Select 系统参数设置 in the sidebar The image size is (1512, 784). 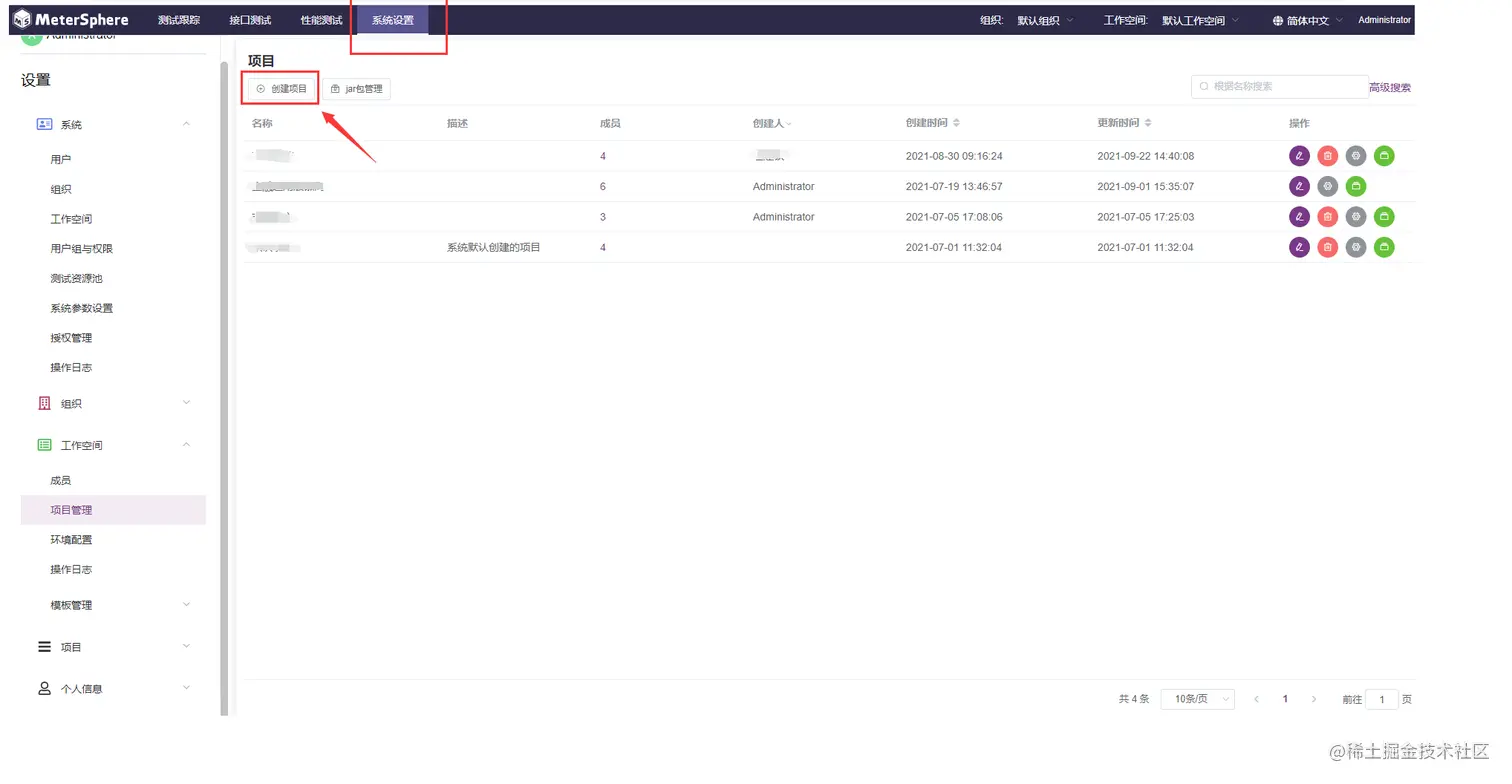(82, 308)
